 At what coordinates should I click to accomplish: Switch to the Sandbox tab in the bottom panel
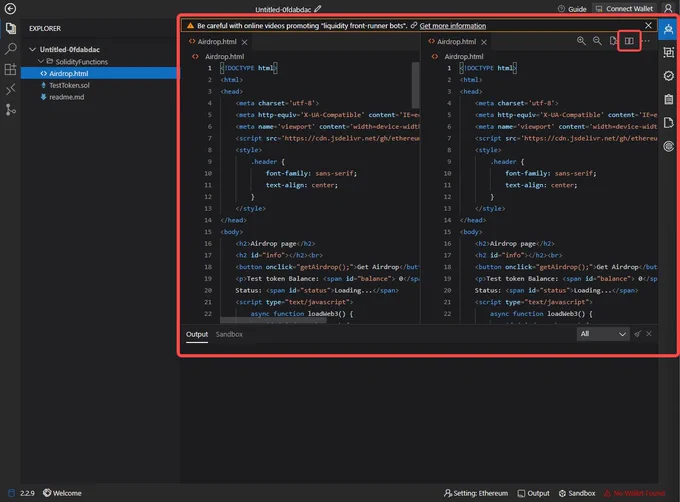229,334
